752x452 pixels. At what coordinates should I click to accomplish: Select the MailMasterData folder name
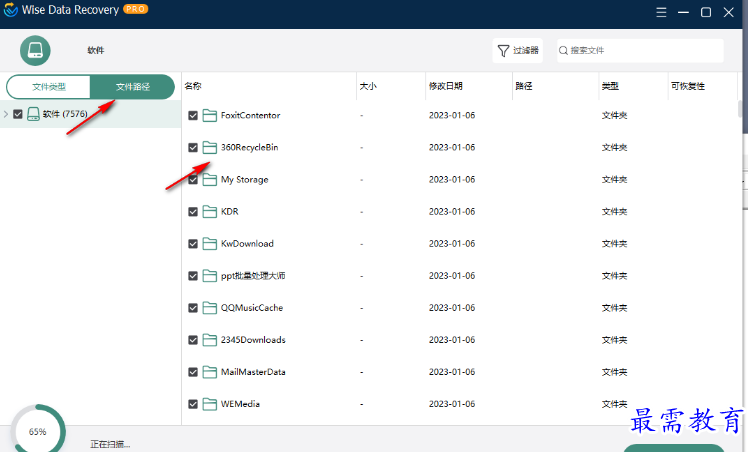pos(253,372)
